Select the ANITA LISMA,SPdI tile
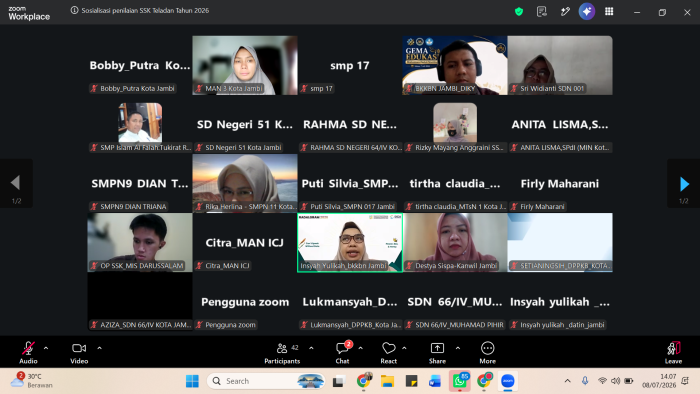700x394 pixels. pyautogui.click(x=560, y=124)
